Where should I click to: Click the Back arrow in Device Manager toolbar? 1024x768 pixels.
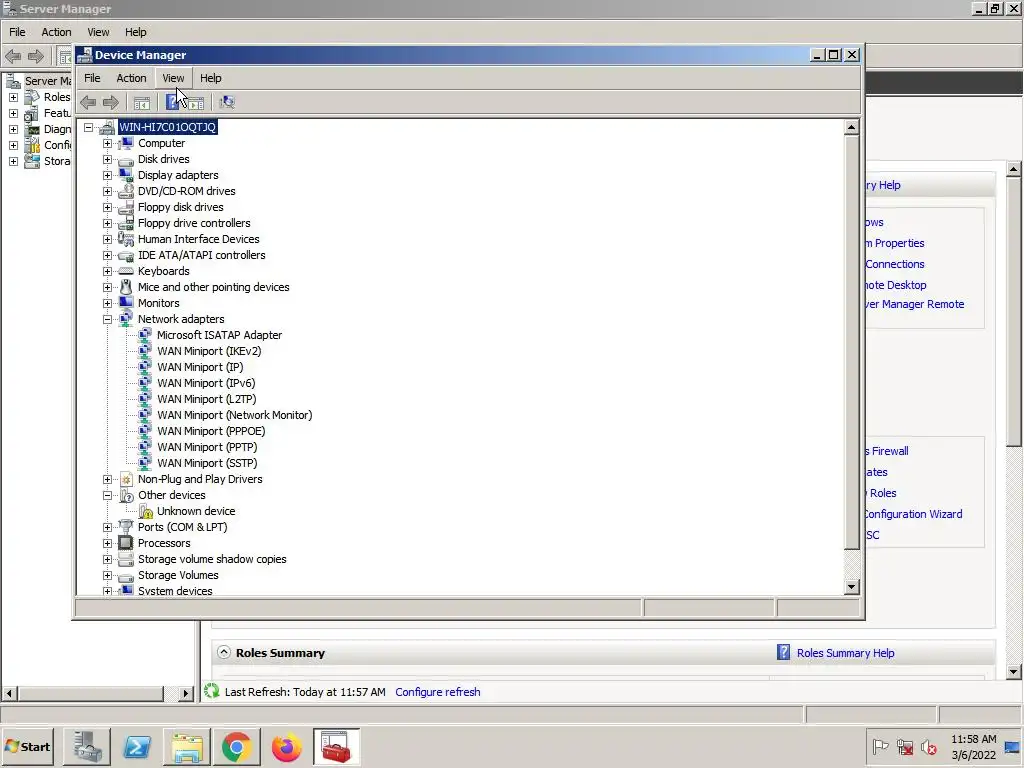click(x=88, y=102)
